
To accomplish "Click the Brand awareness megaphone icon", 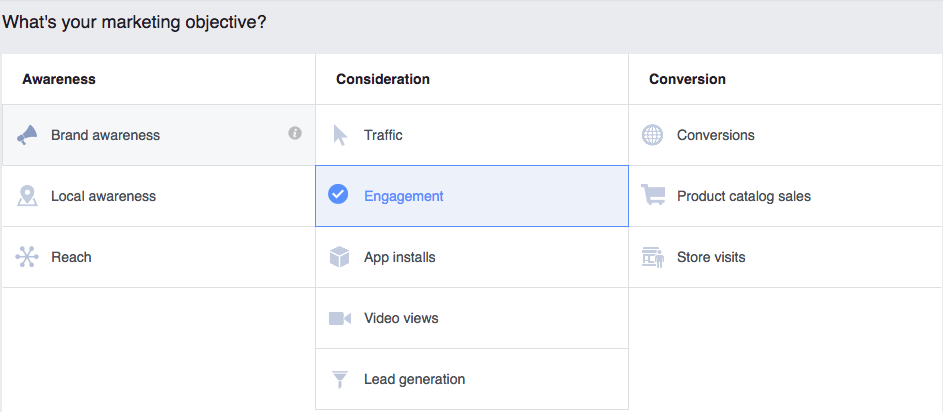I will pos(27,135).
